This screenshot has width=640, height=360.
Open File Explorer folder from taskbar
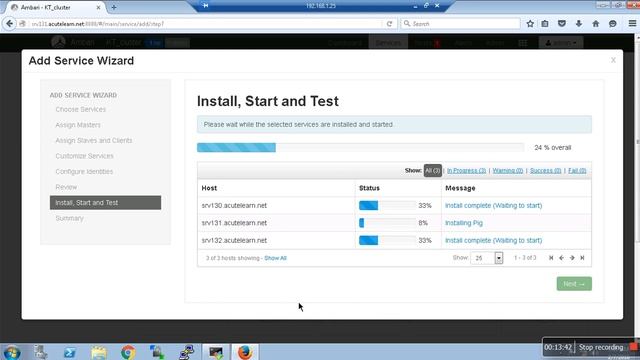99,352
